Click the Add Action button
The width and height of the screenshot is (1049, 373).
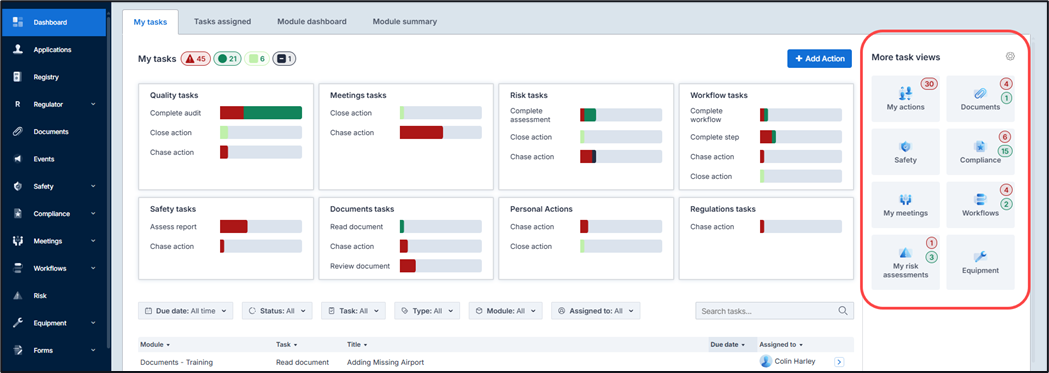pos(820,59)
